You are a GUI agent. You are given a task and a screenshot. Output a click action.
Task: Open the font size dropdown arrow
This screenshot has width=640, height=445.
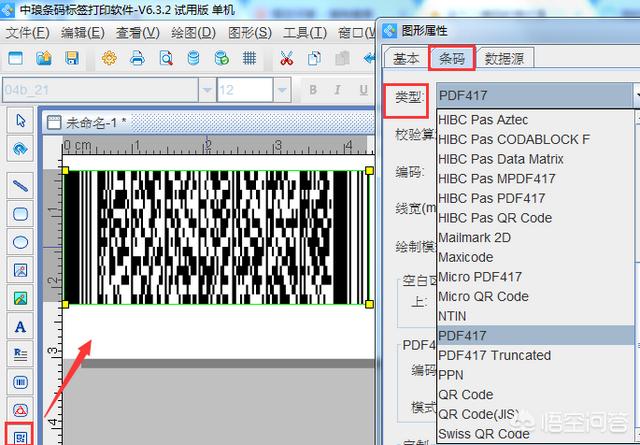(x=282, y=90)
